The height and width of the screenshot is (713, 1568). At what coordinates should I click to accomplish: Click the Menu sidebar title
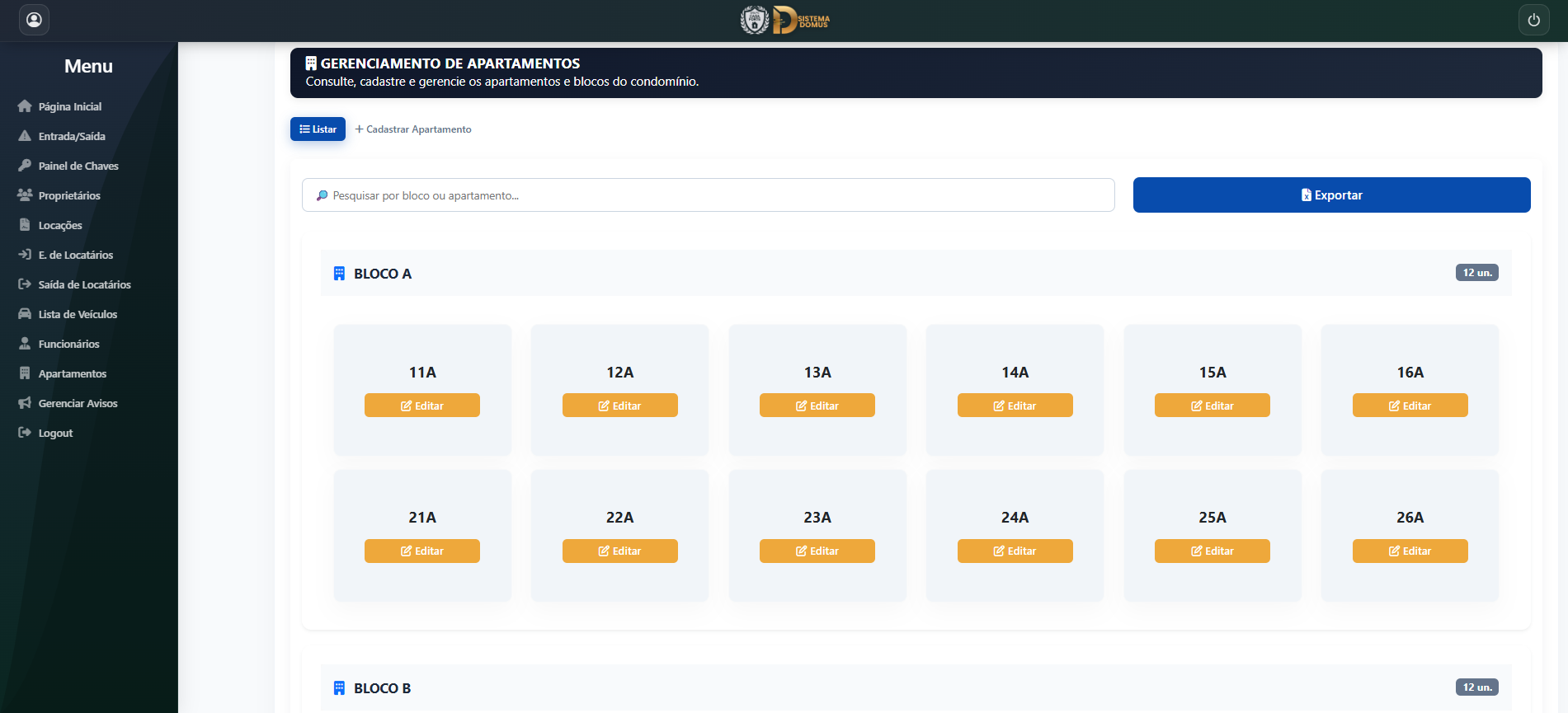click(89, 67)
